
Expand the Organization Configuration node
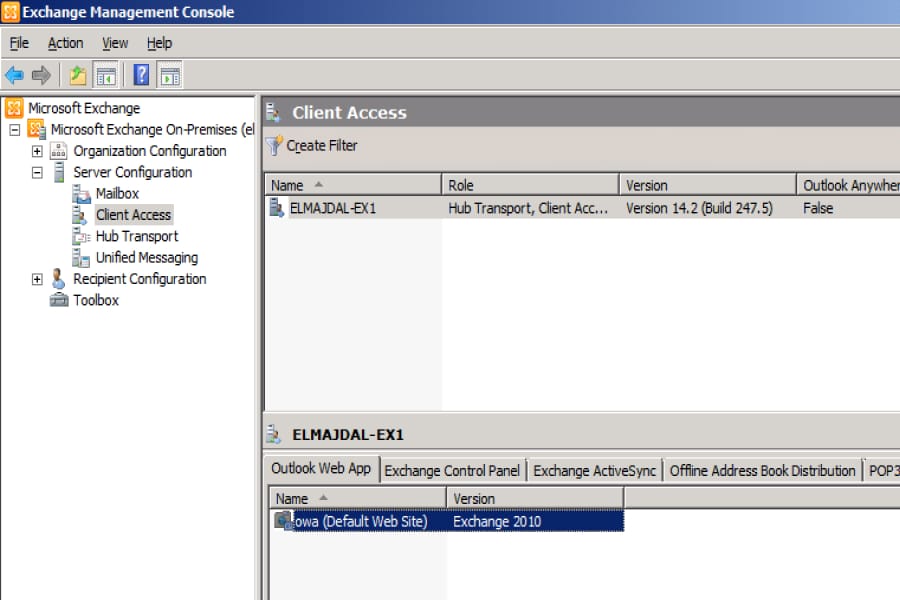(37, 151)
